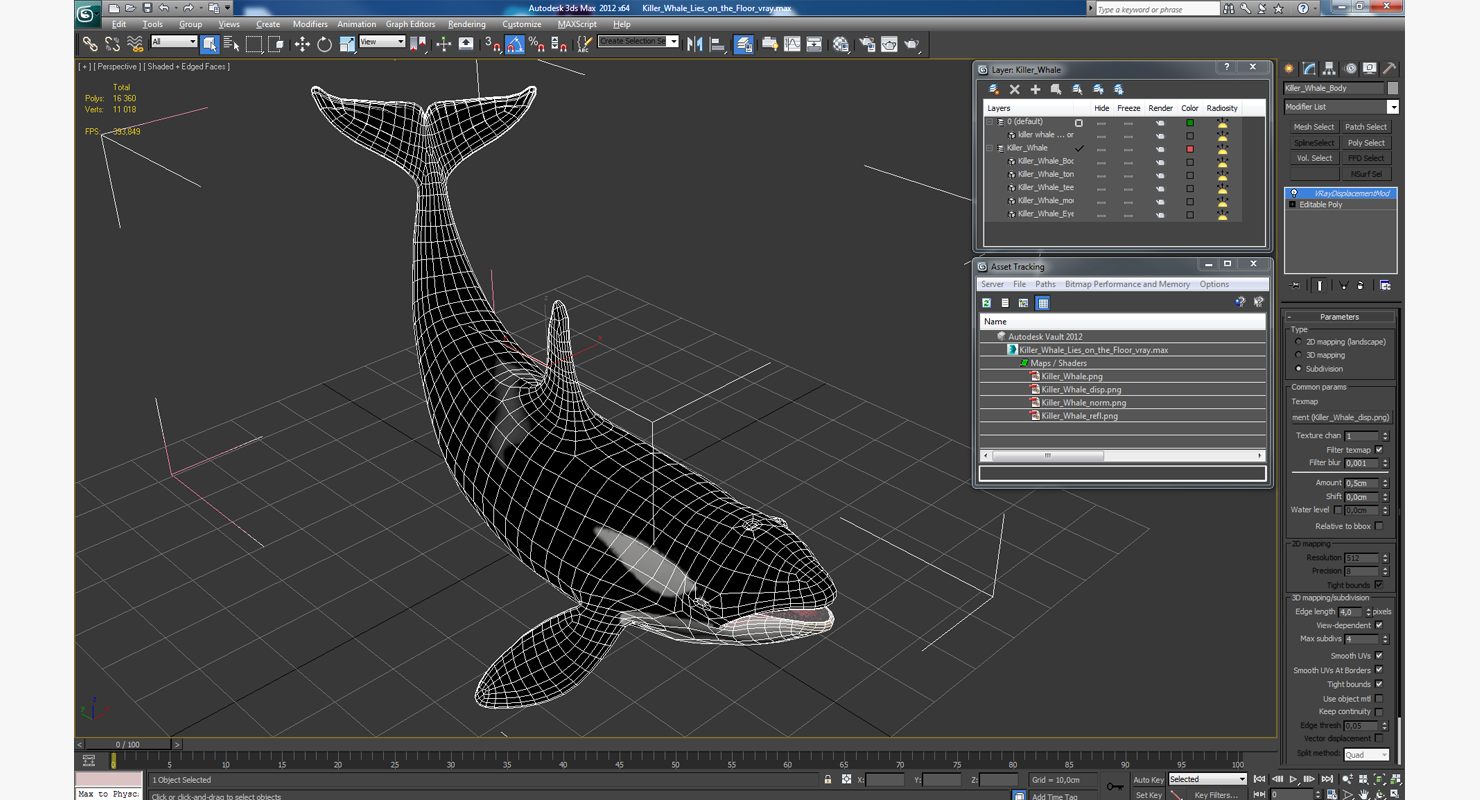This screenshot has width=1480, height=800.
Task: Activate the Select Object tool
Action: coord(210,44)
